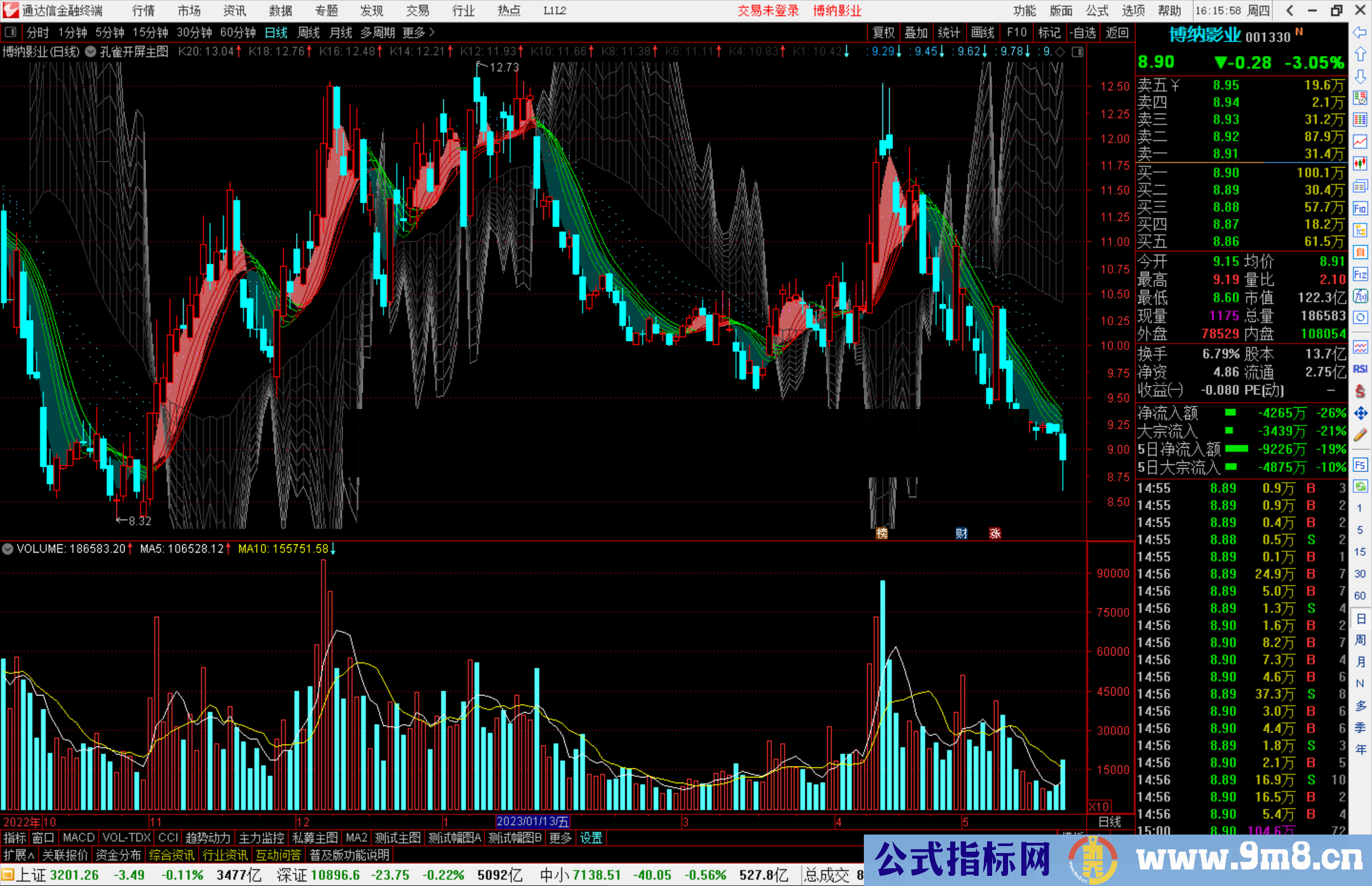Switch to the MACD indicator tab
The height and width of the screenshot is (886, 1372).
pos(78,838)
